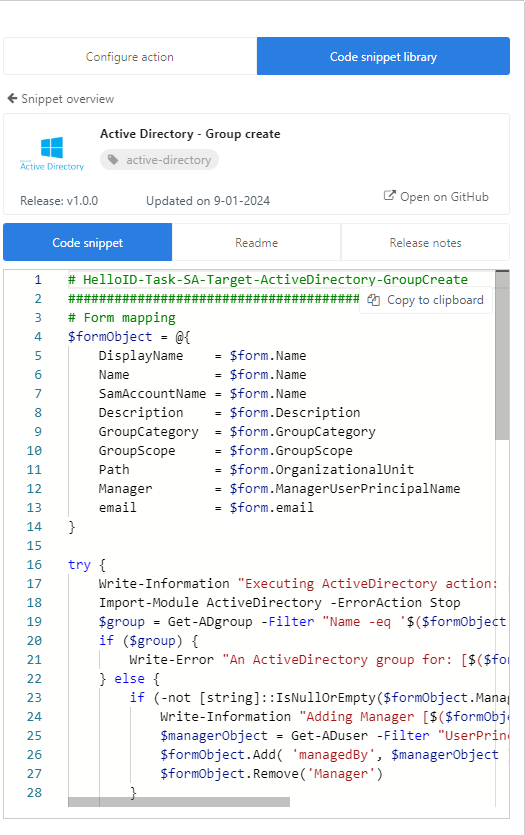The height and width of the screenshot is (835, 525).
Task: Click the GroupScope property line
Action: 225,451
